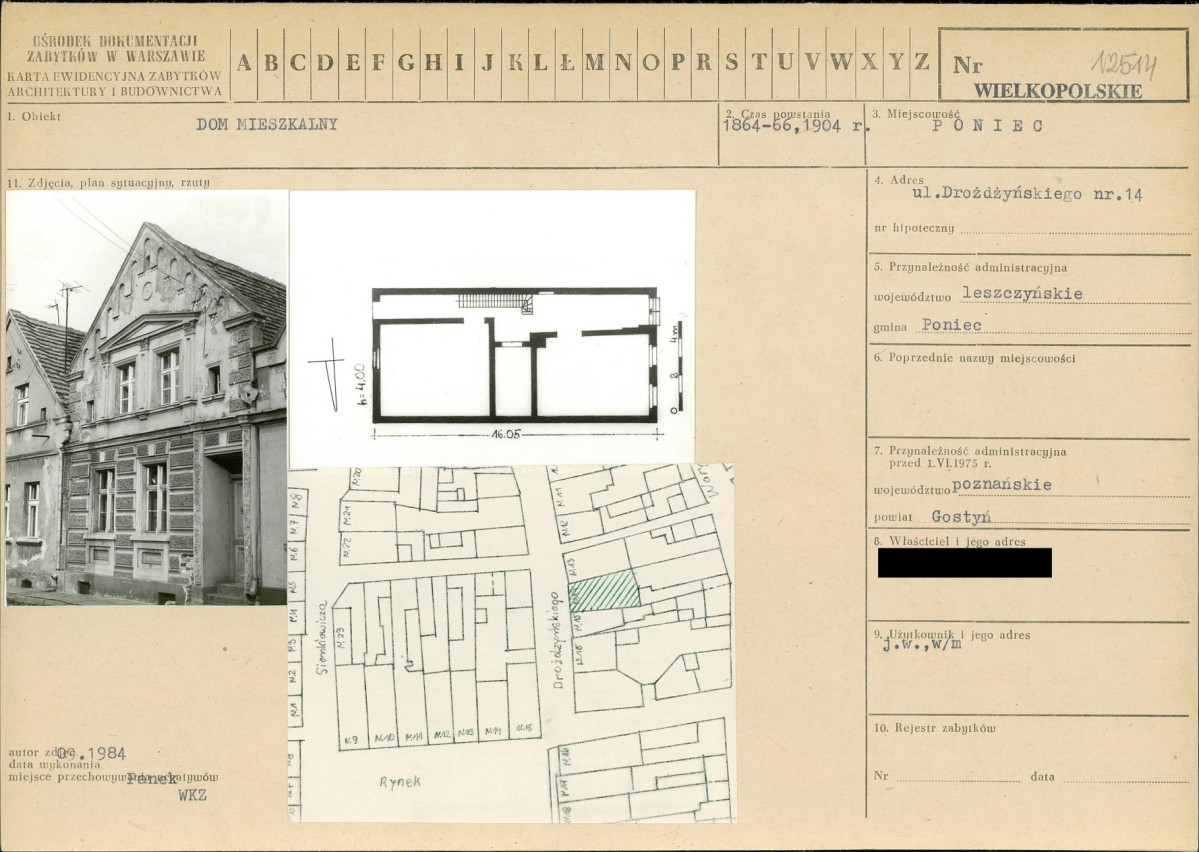Select the letter P index box
This screenshot has height=852, width=1199.
click(677, 64)
